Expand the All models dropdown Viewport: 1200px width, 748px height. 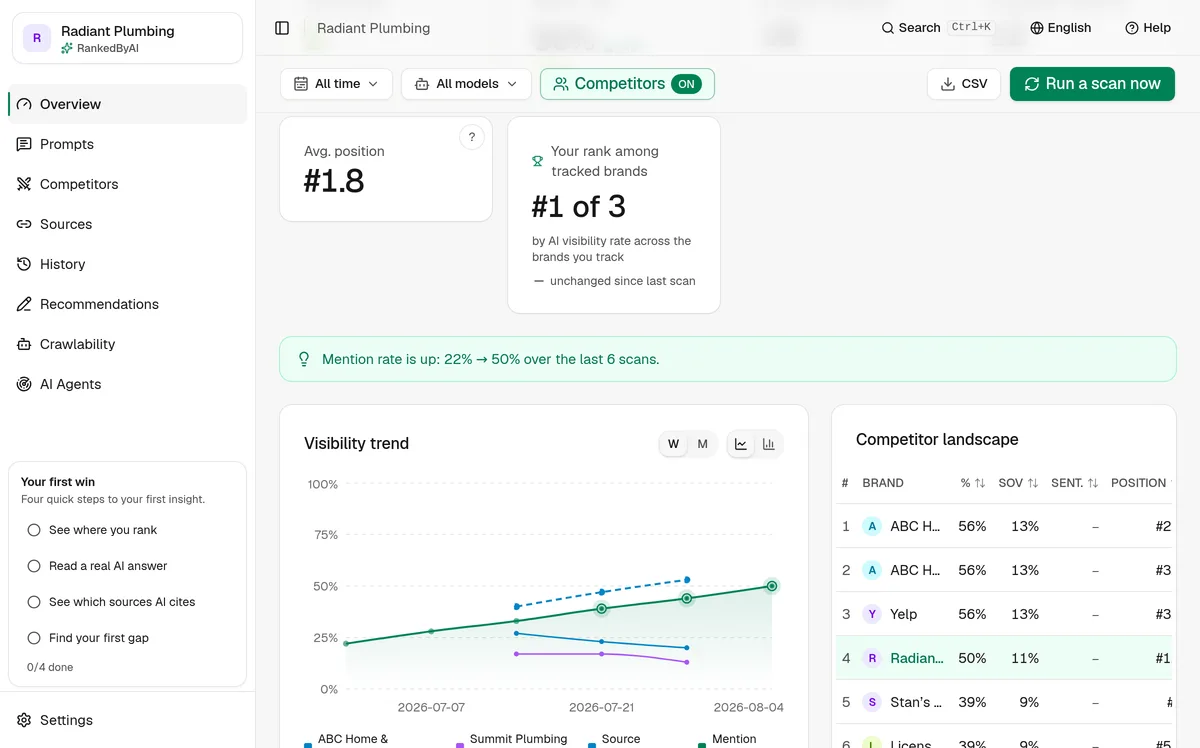click(x=466, y=84)
